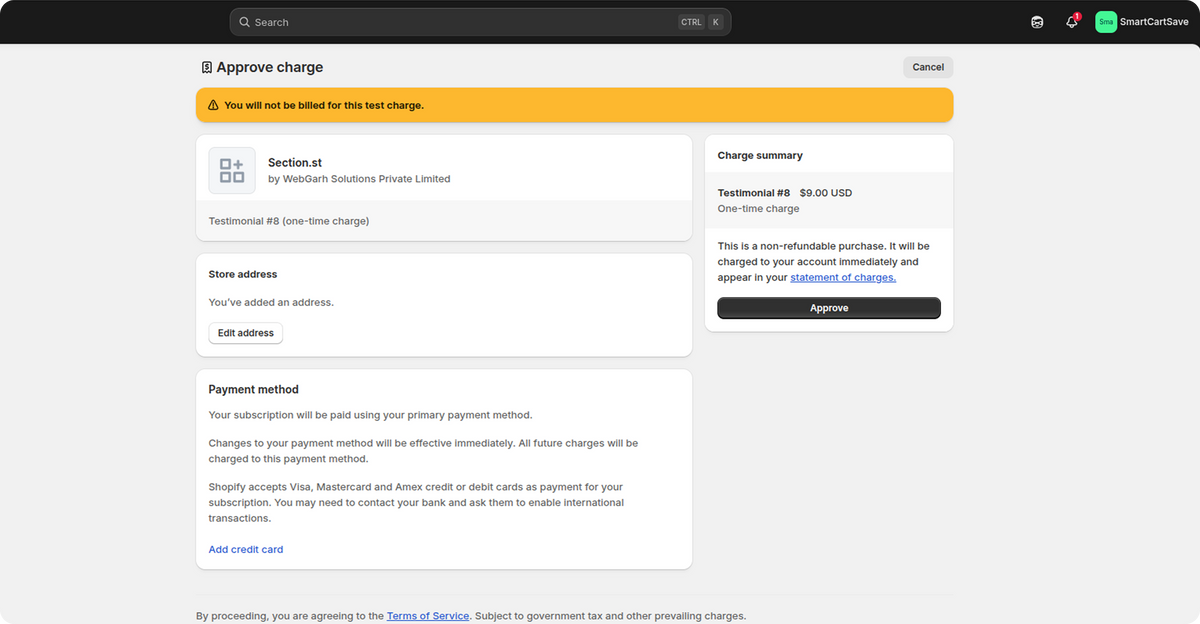
Task: Click the CTRL shortcut key badge
Action: tap(691, 22)
